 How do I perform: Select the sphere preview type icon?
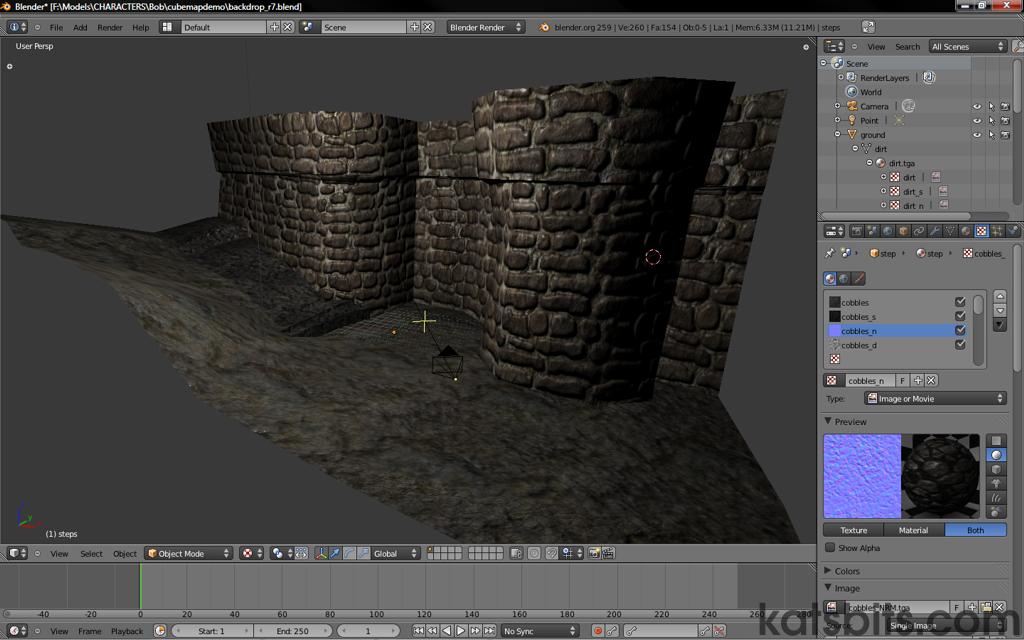(x=996, y=455)
